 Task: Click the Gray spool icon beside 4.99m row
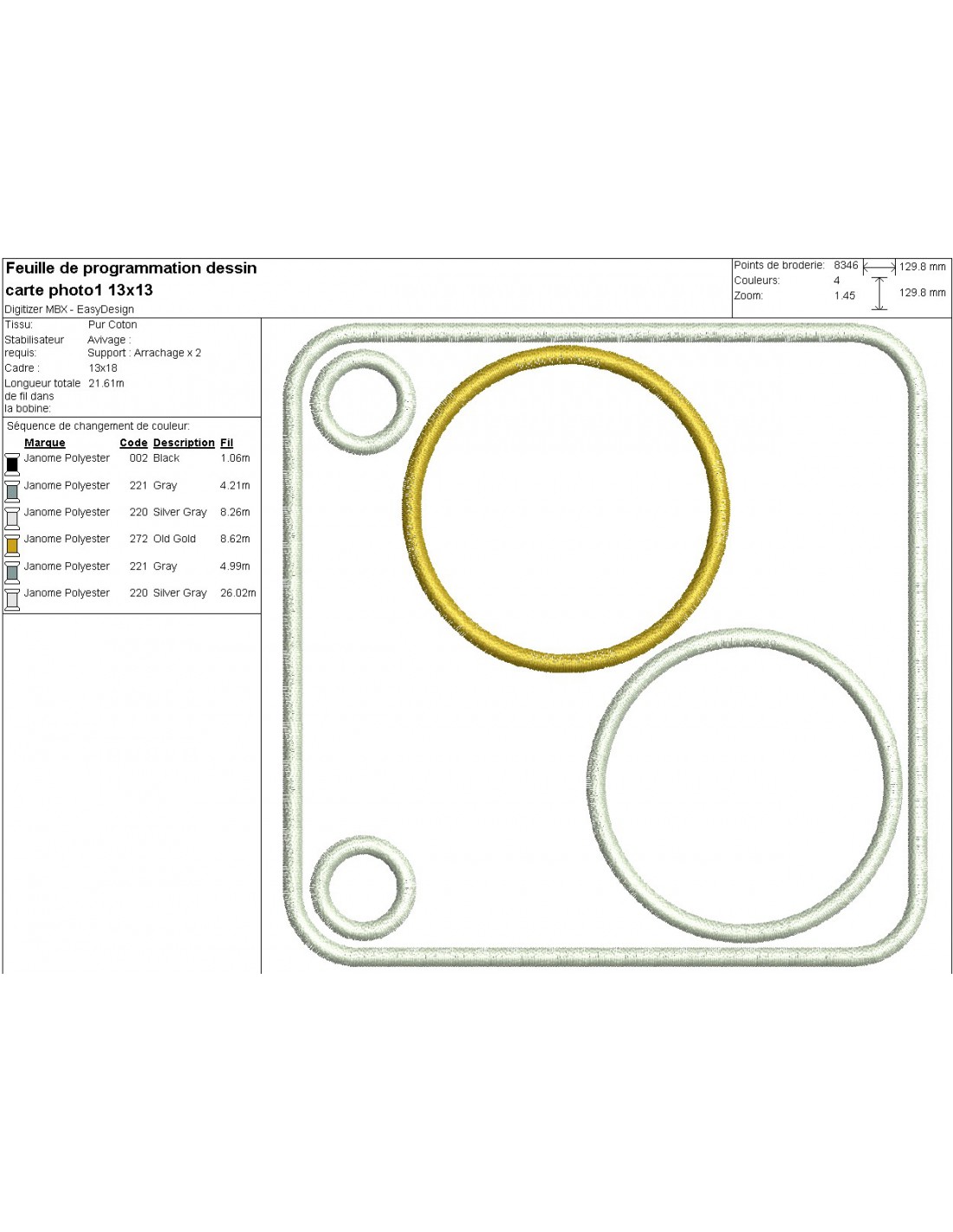pos(12,572)
